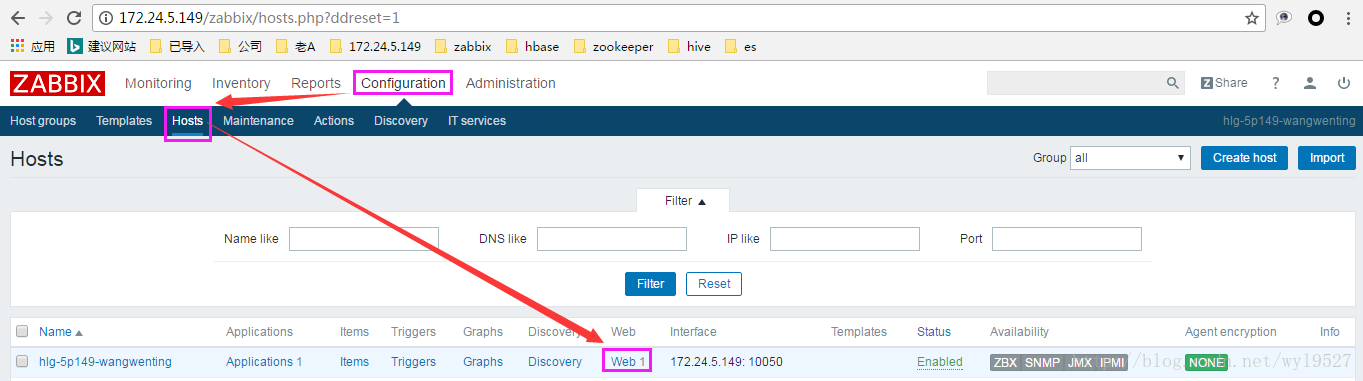The height and width of the screenshot is (381, 1363).
Task: Open the host's Items link
Action: 354,362
